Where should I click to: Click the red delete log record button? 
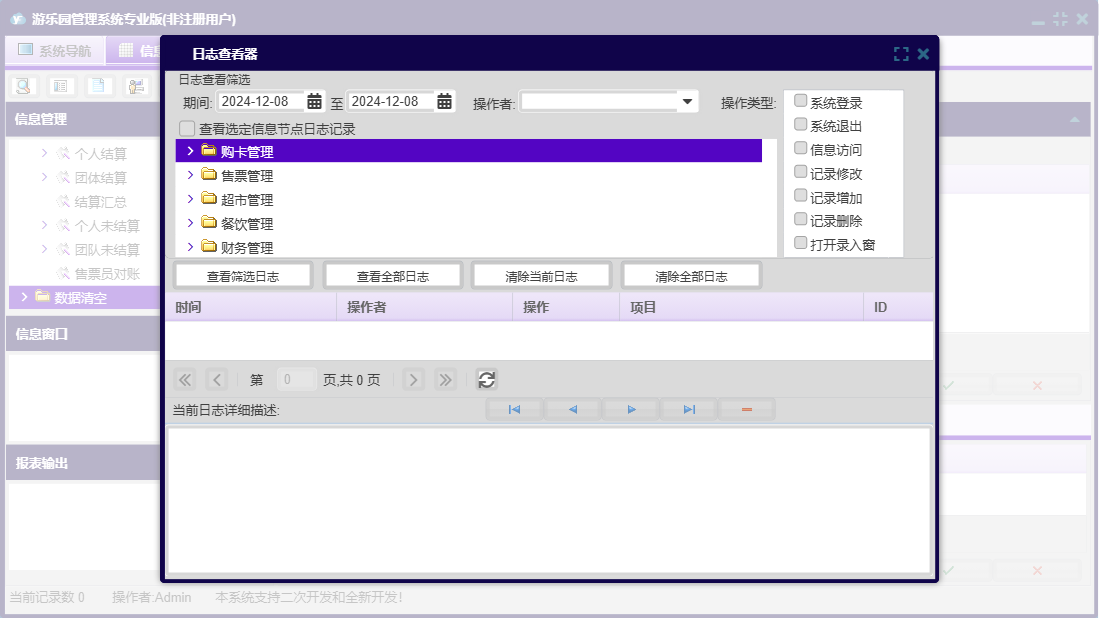[746, 409]
